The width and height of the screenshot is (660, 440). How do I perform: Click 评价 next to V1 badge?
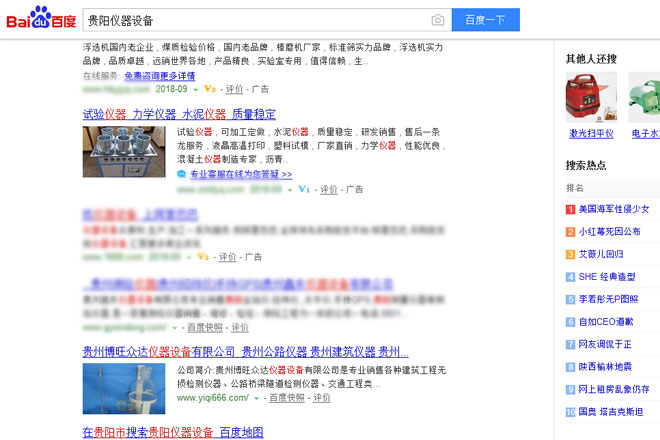tap(328, 189)
